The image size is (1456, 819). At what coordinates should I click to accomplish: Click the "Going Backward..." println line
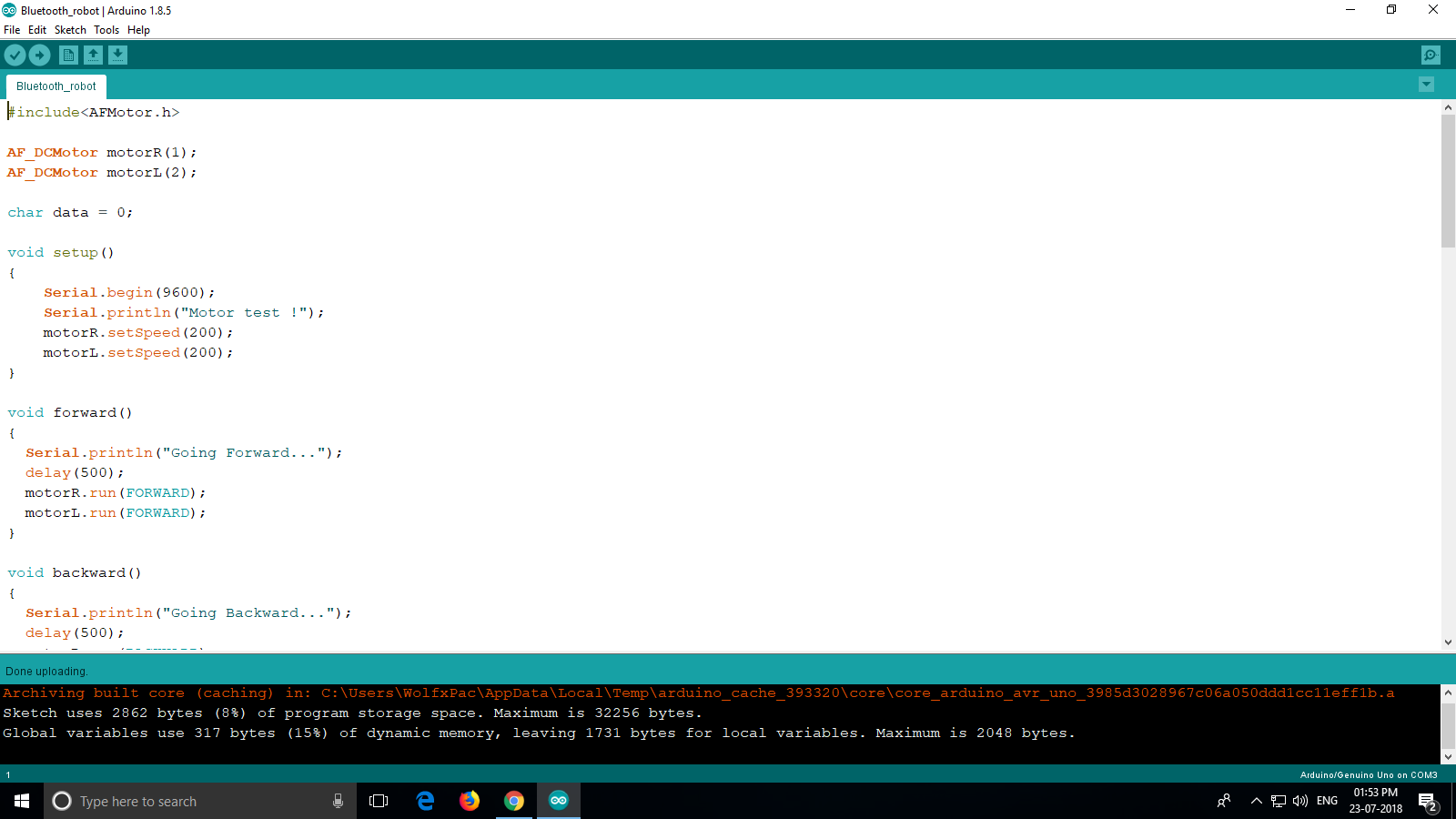click(188, 612)
